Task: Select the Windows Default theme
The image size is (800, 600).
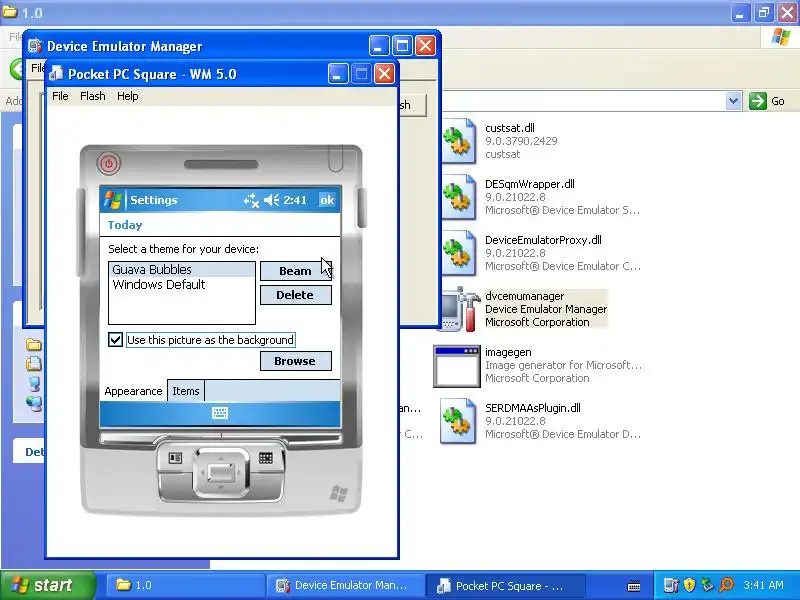Action: pyautogui.click(x=182, y=284)
